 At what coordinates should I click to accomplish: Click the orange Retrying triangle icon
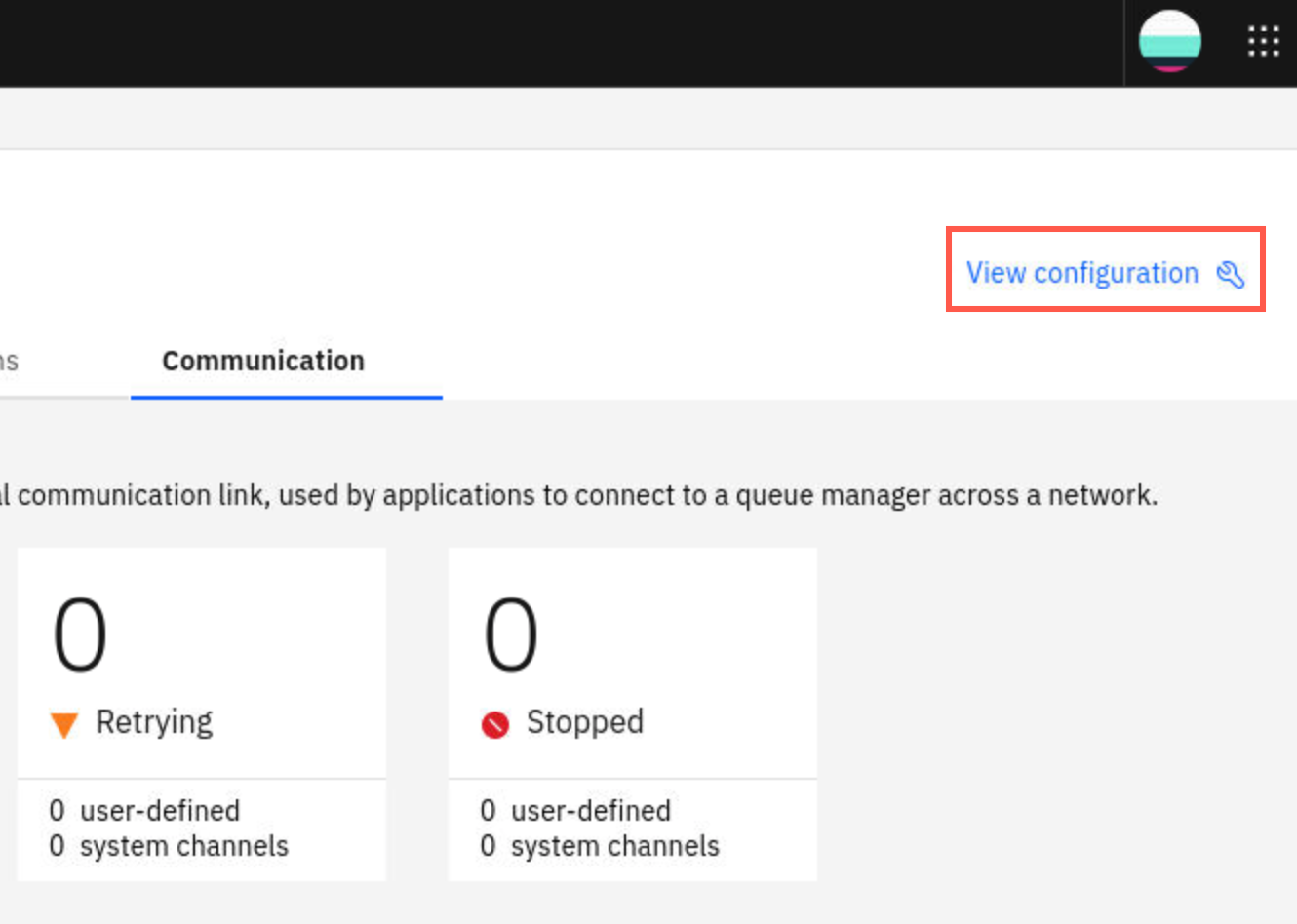click(x=64, y=725)
